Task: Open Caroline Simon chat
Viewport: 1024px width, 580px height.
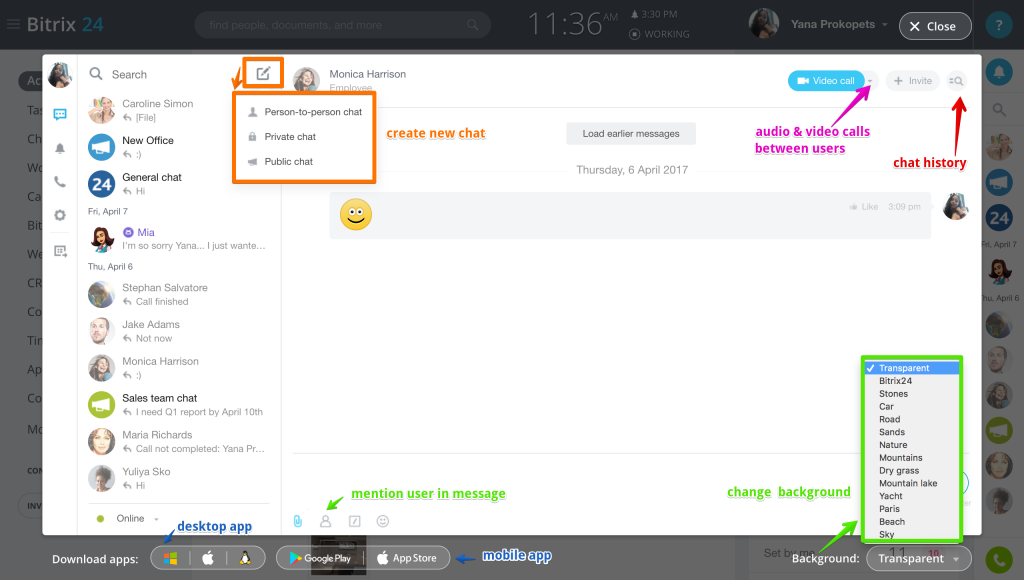Action: point(178,110)
